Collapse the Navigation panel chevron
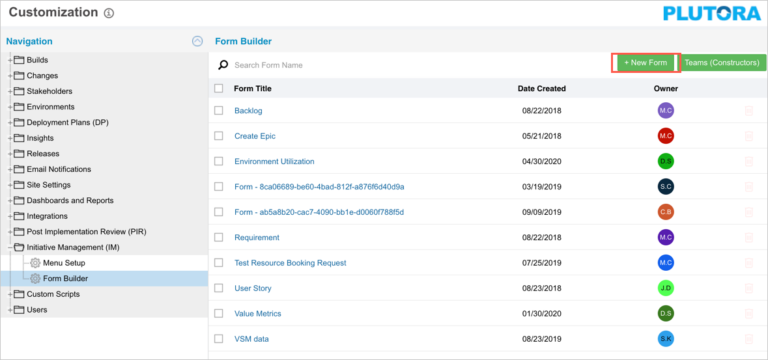768x360 pixels. (197, 41)
